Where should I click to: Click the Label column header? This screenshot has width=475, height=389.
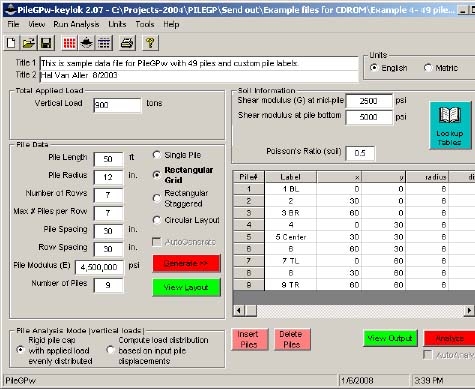pyautogui.click(x=291, y=177)
